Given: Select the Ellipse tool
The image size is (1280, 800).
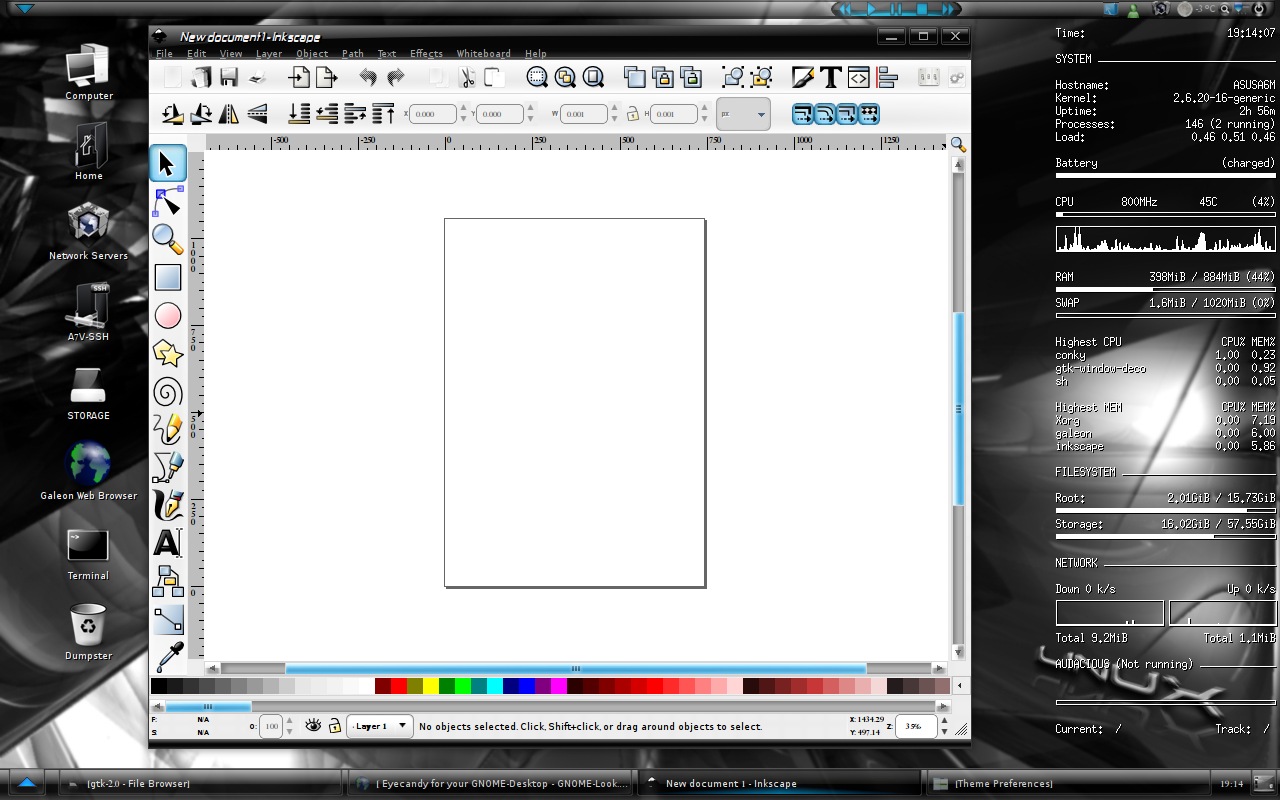Looking at the screenshot, I should [x=167, y=316].
